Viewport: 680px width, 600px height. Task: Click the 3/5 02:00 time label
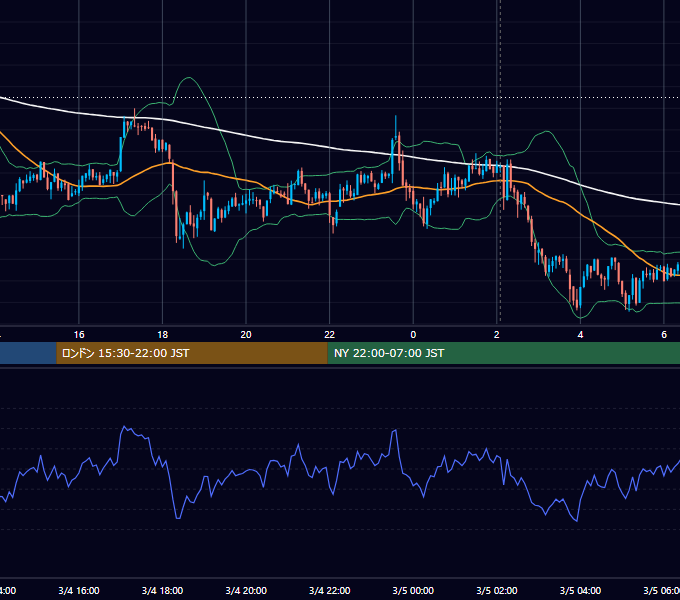coord(497,591)
